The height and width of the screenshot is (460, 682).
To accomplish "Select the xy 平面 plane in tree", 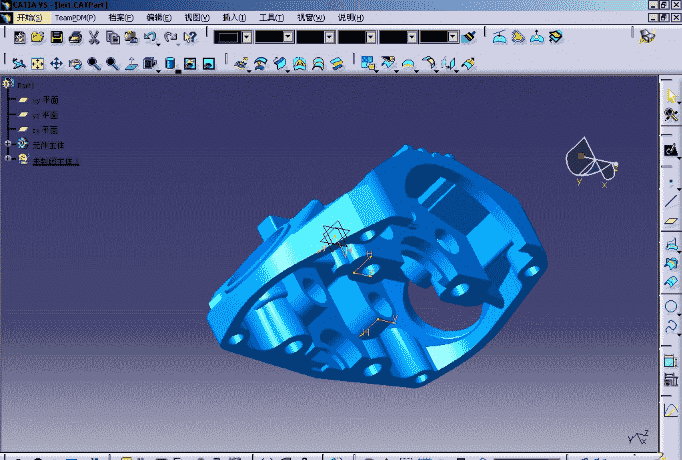I will (46, 100).
